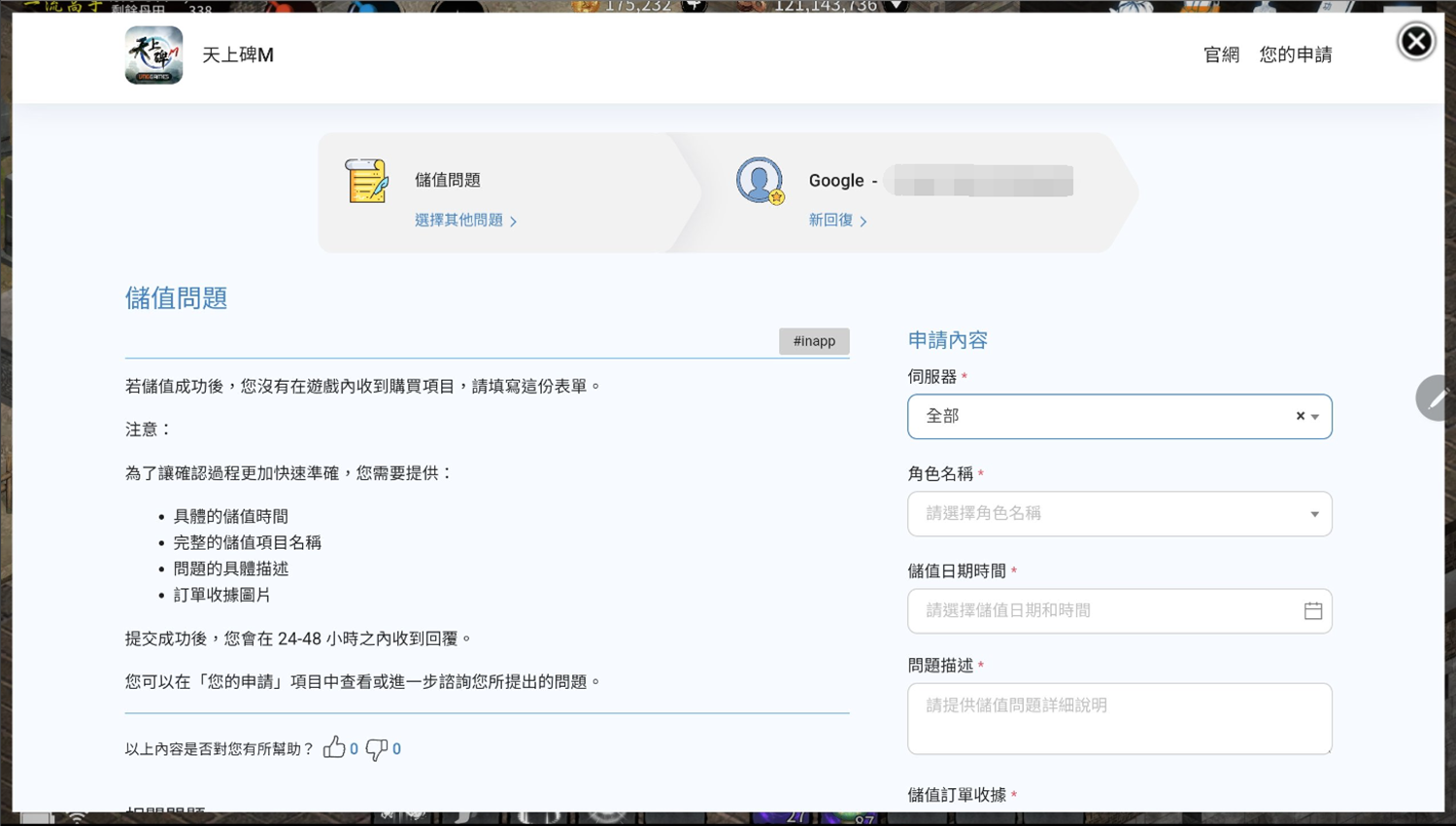Click the pencil edit floating icon

[x=1436, y=397]
